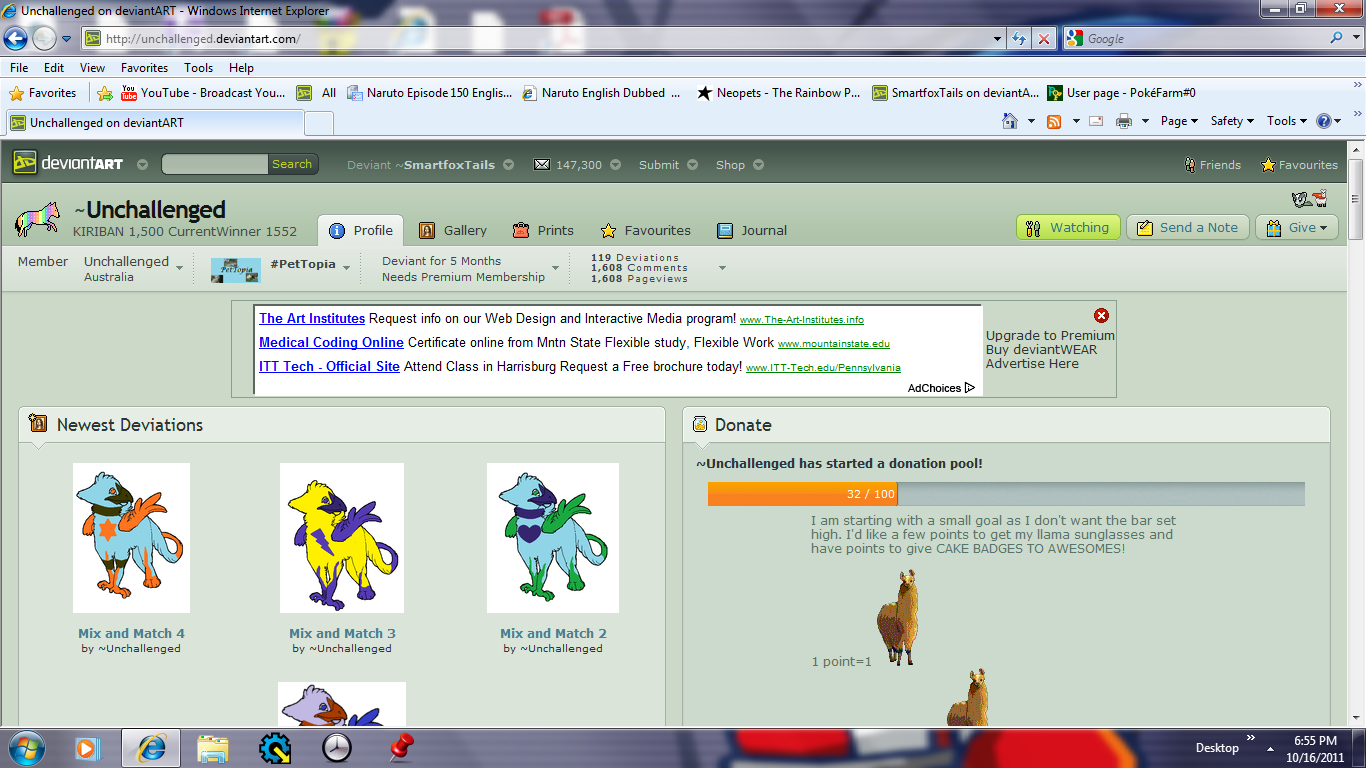Viewport: 1366px width, 768px height.
Task: Open the Give dropdown button
Action: click(1297, 227)
